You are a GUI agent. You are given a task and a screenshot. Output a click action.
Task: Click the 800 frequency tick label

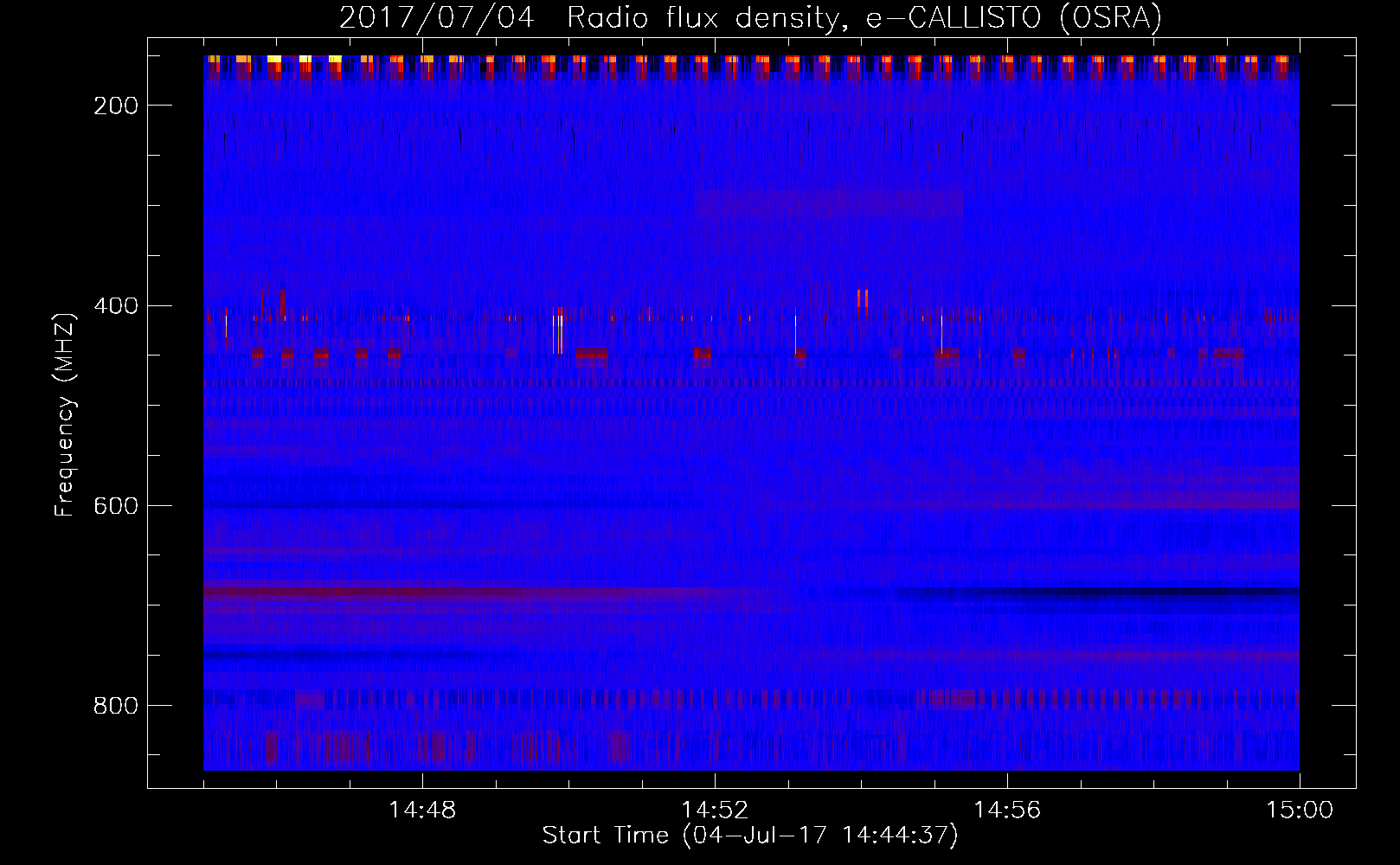[x=116, y=706]
